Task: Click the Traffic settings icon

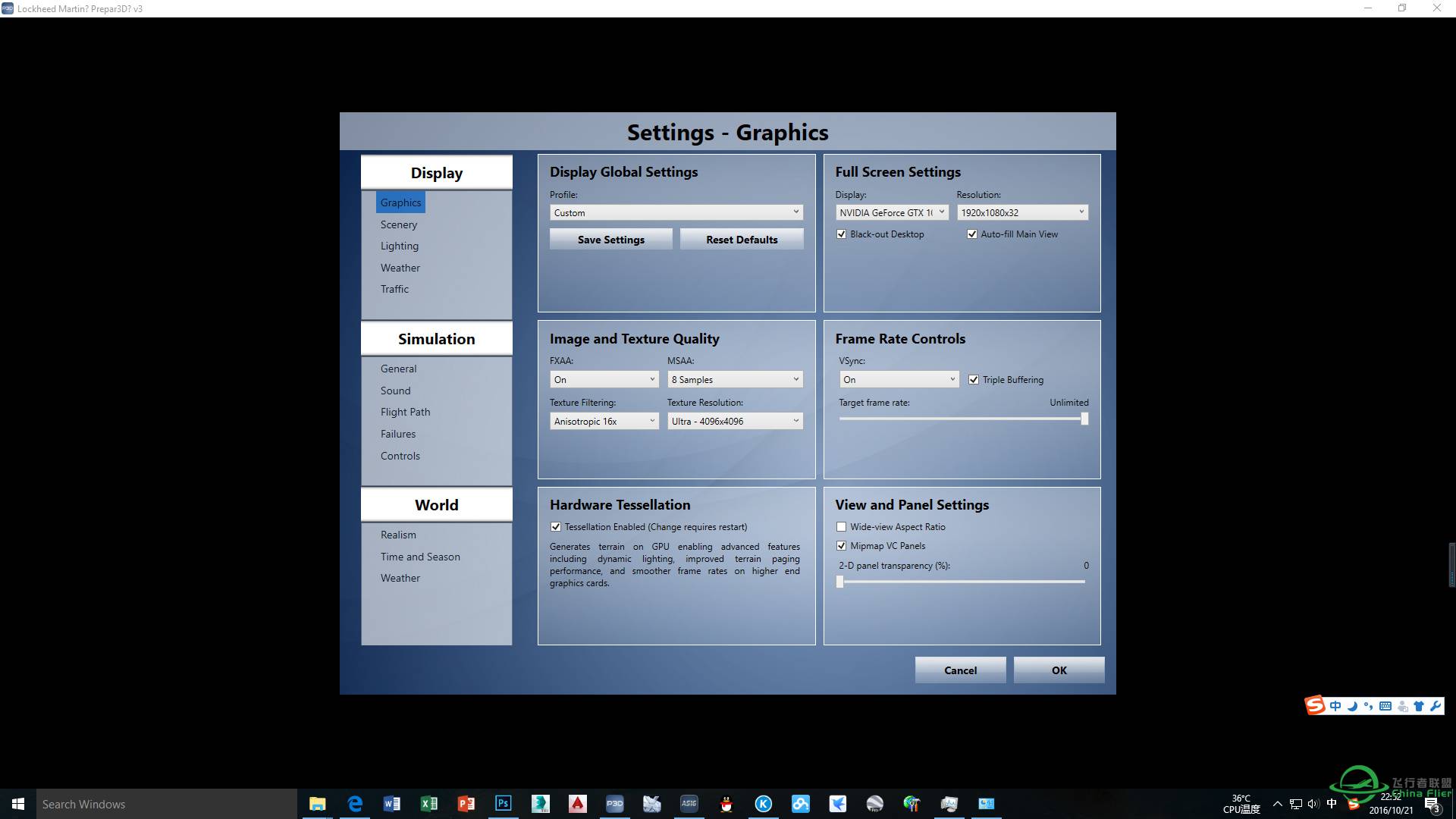Action: pyautogui.click(x=393, y=289)
